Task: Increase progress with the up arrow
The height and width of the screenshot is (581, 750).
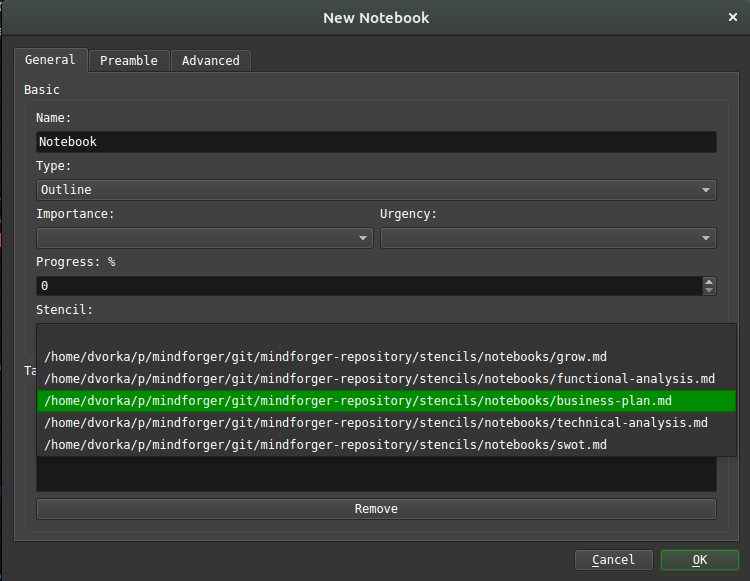Action: [709, 281]
